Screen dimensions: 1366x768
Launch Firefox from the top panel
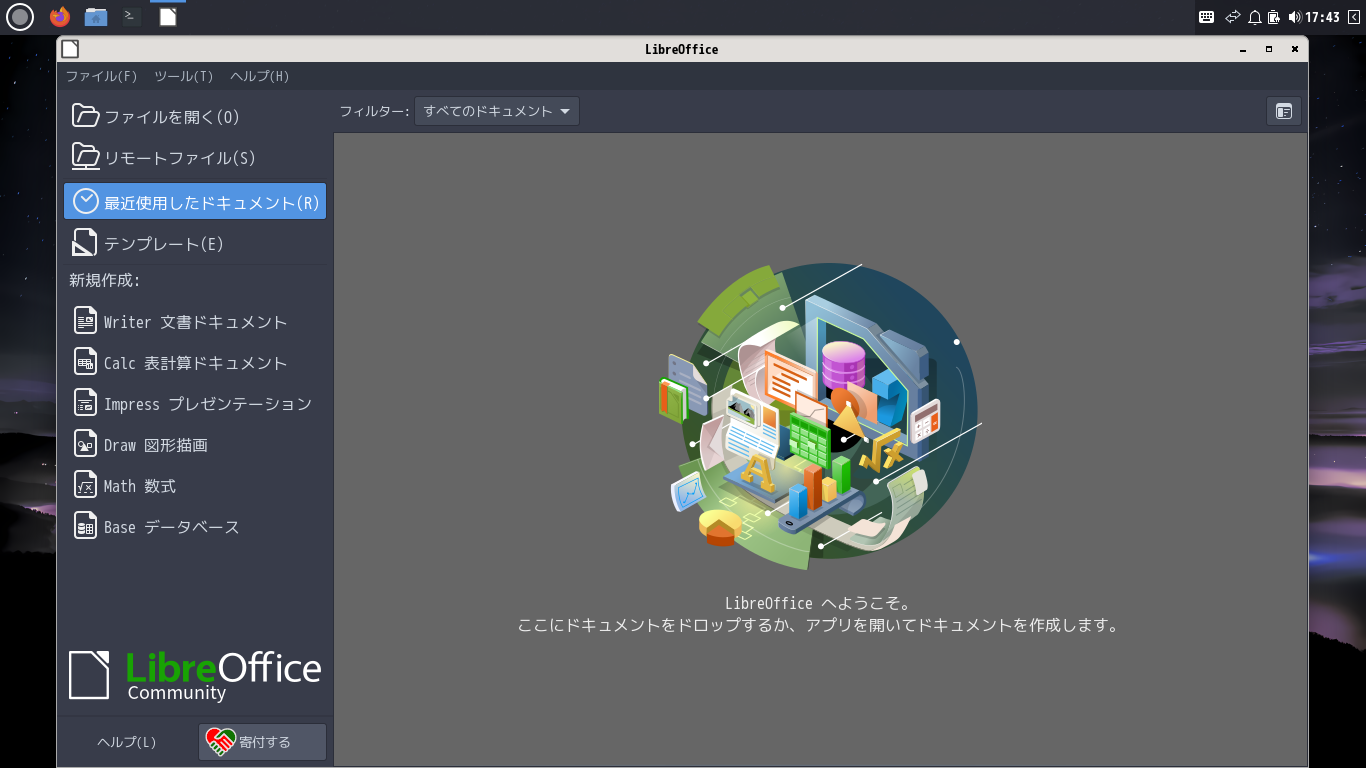pos(60,17)
